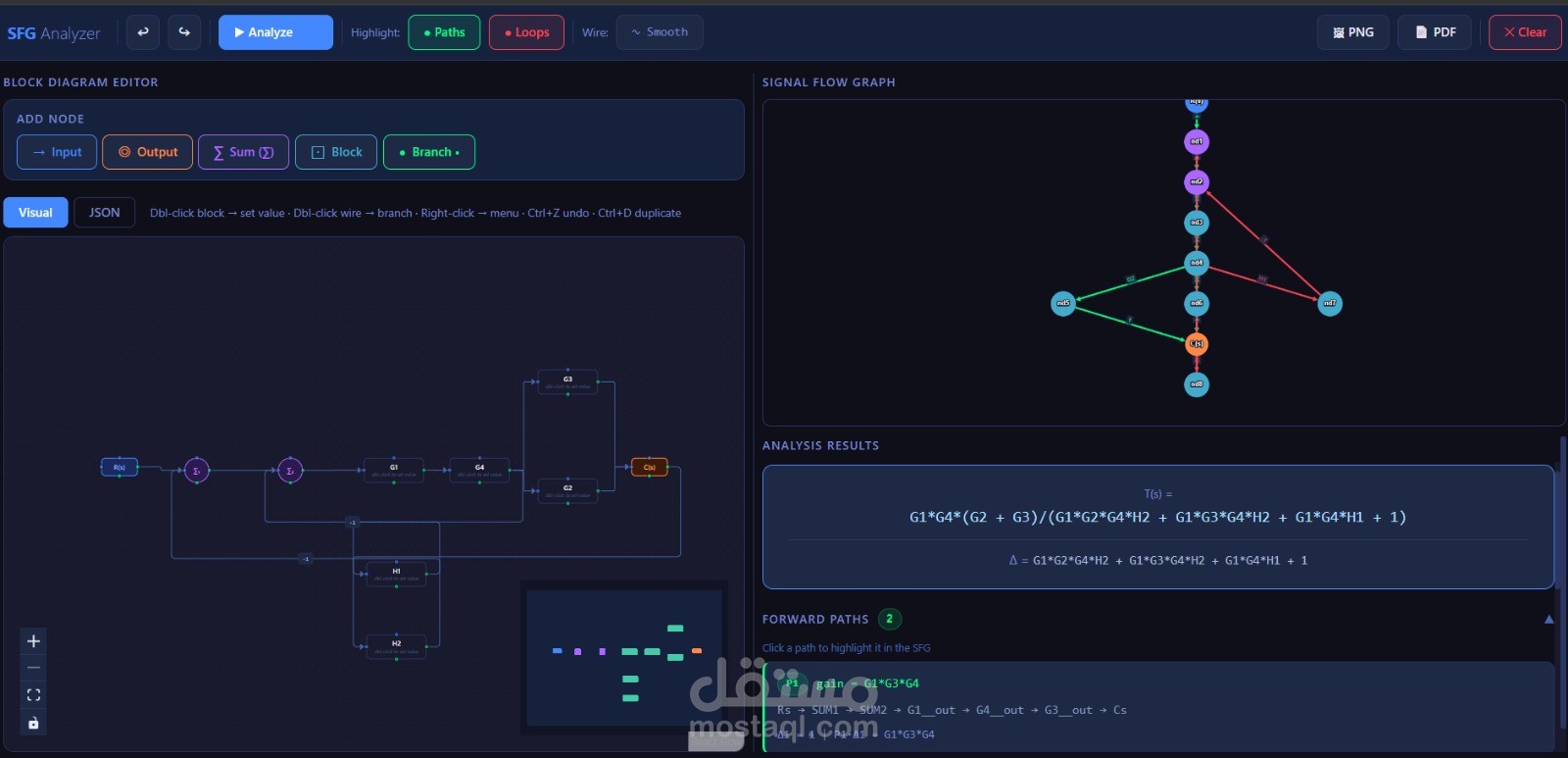This screenshot has height=758, width=1568.
Task: Click the redo arrow icon
Action: pyautogui.click(x=184, y=32)
